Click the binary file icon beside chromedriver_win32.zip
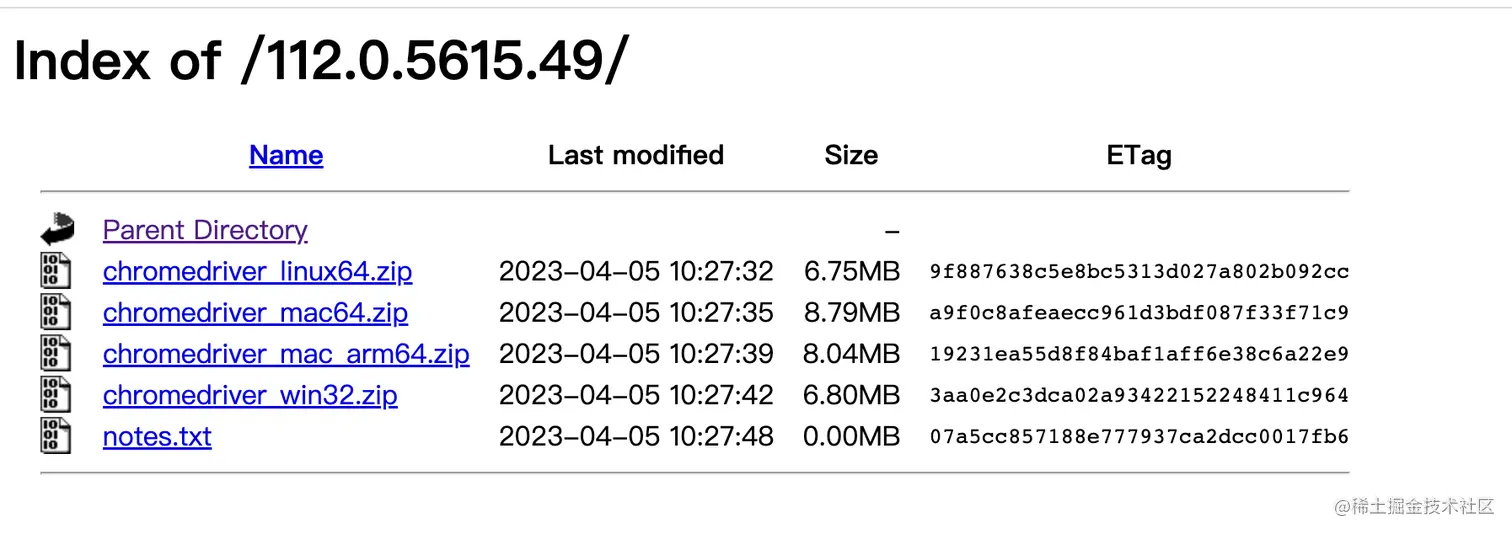Viewport: 1512px width, 534px height. click(55, 394)
